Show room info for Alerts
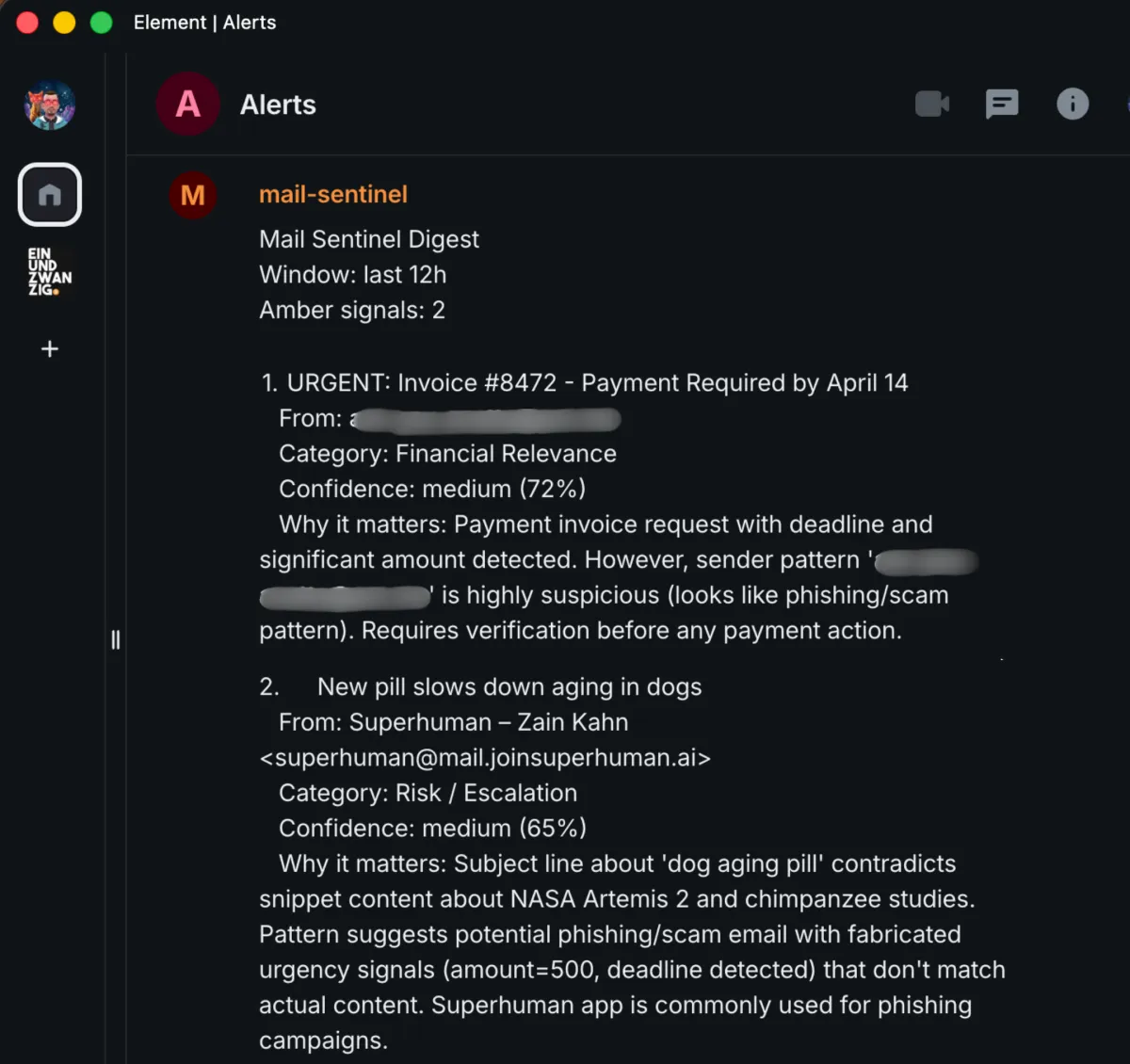The height and width of the screenshot is (1064, 1130). 1073,104
